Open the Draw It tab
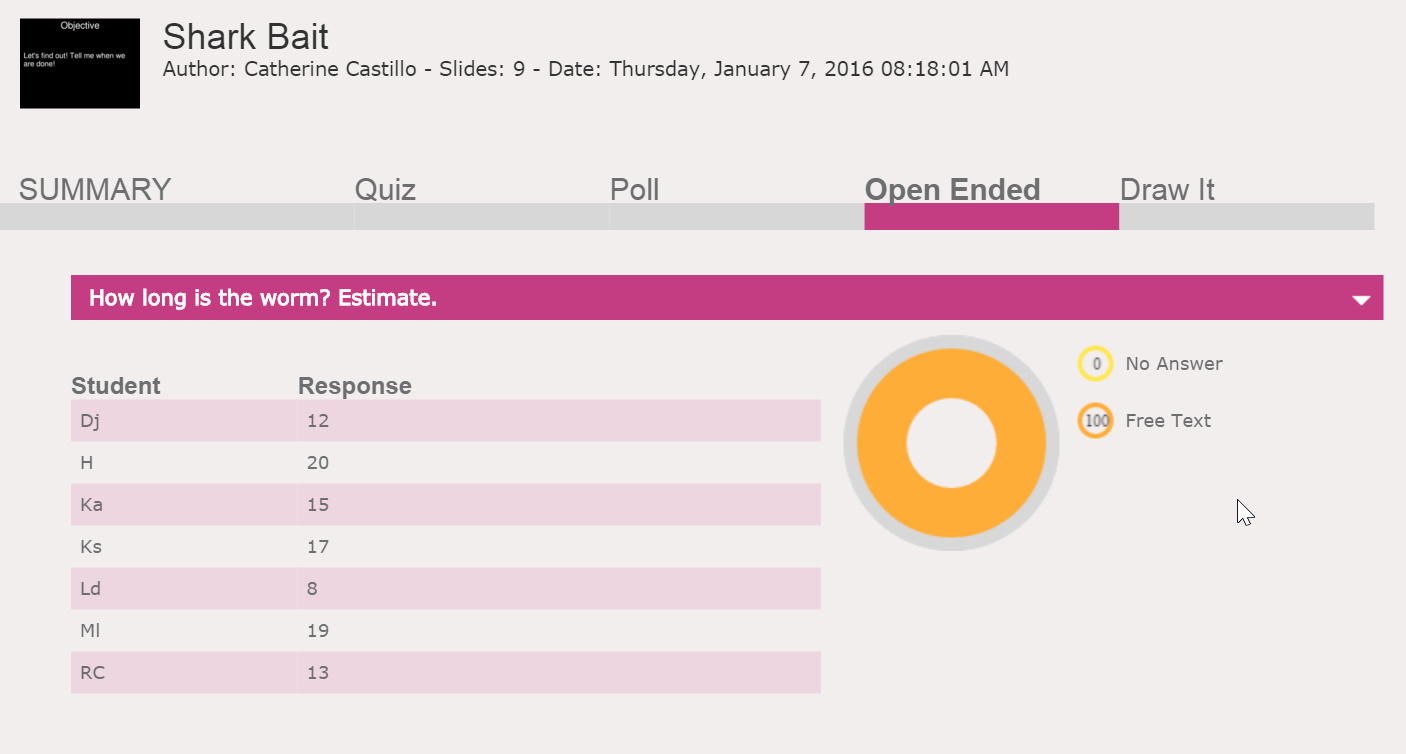1406x754 pixels. [1167, 190]
